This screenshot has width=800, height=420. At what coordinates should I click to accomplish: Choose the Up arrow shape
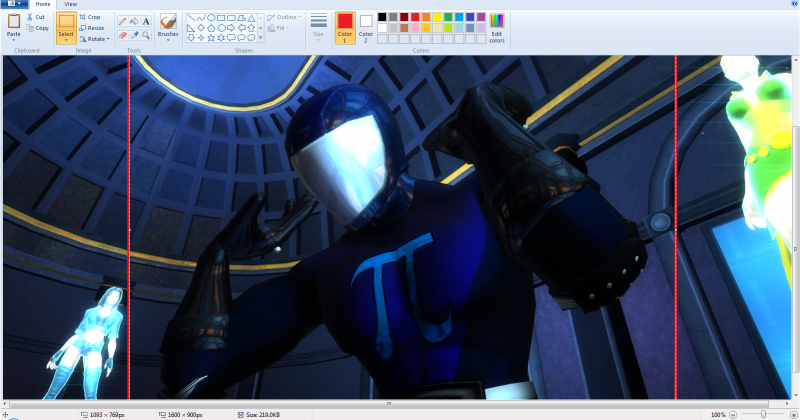[x=252, y=28]
